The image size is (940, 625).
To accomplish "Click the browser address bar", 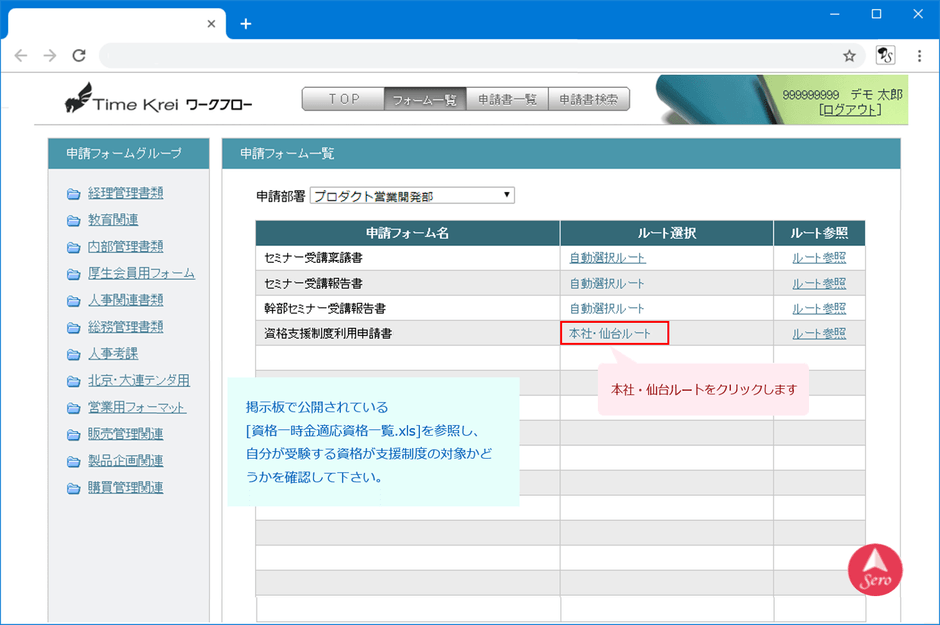I will 470,56.
